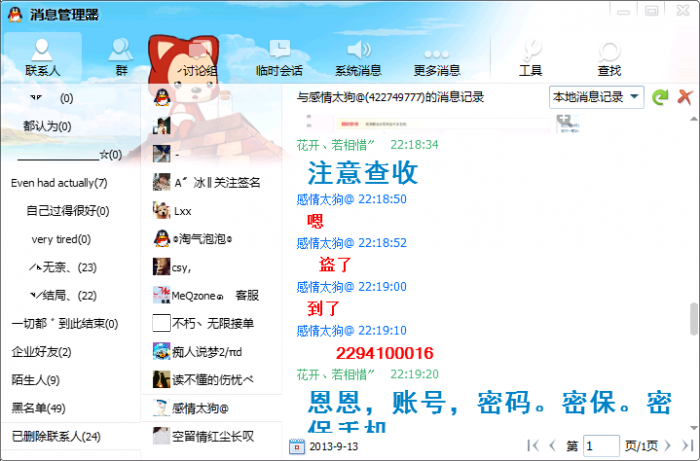Select contact 空留情红尘长叹
This screenshot has height=461, width=700.
click(211, 436)
